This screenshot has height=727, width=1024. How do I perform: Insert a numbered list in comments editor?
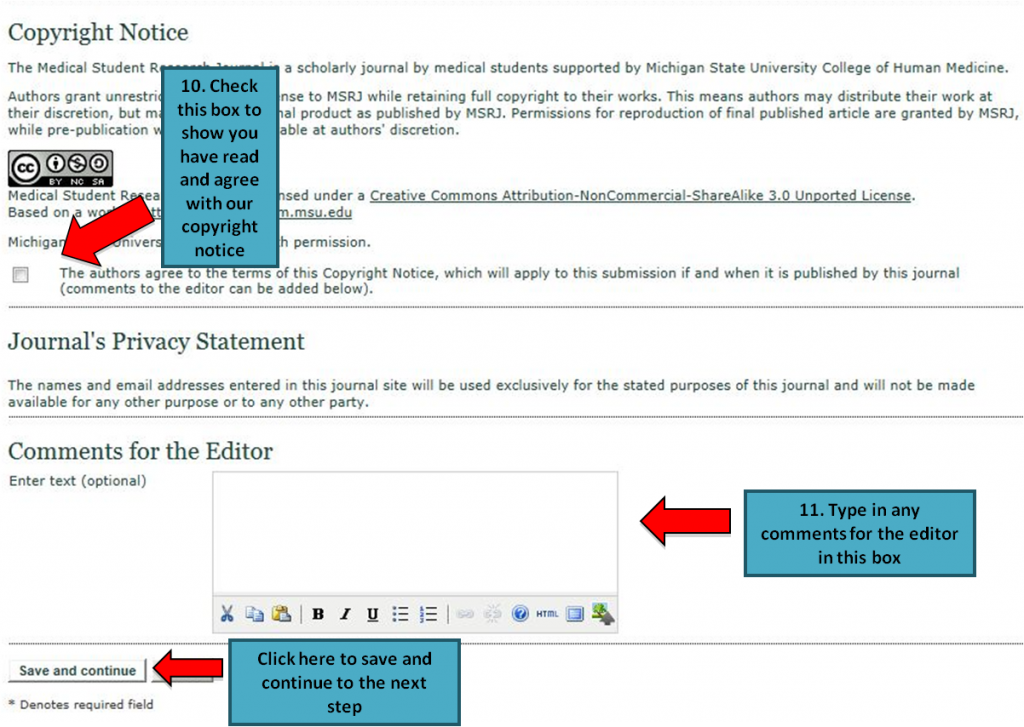point(428,614)
